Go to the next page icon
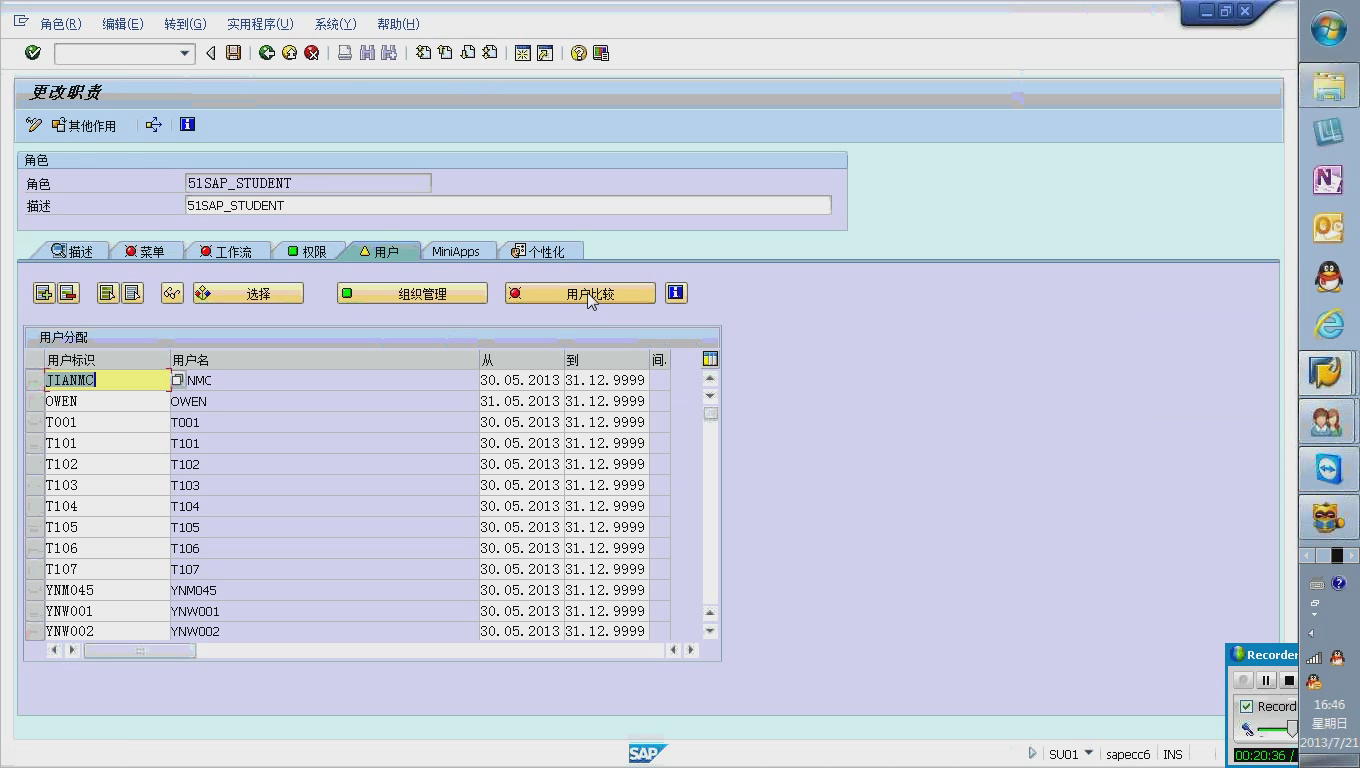1360x768 pixels. coord(467,53)
